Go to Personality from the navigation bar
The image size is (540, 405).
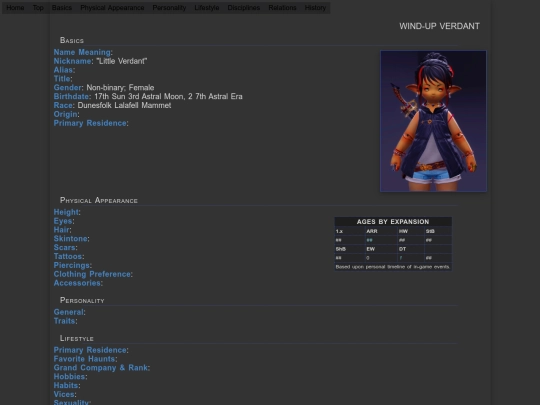[x=169, y=8]
